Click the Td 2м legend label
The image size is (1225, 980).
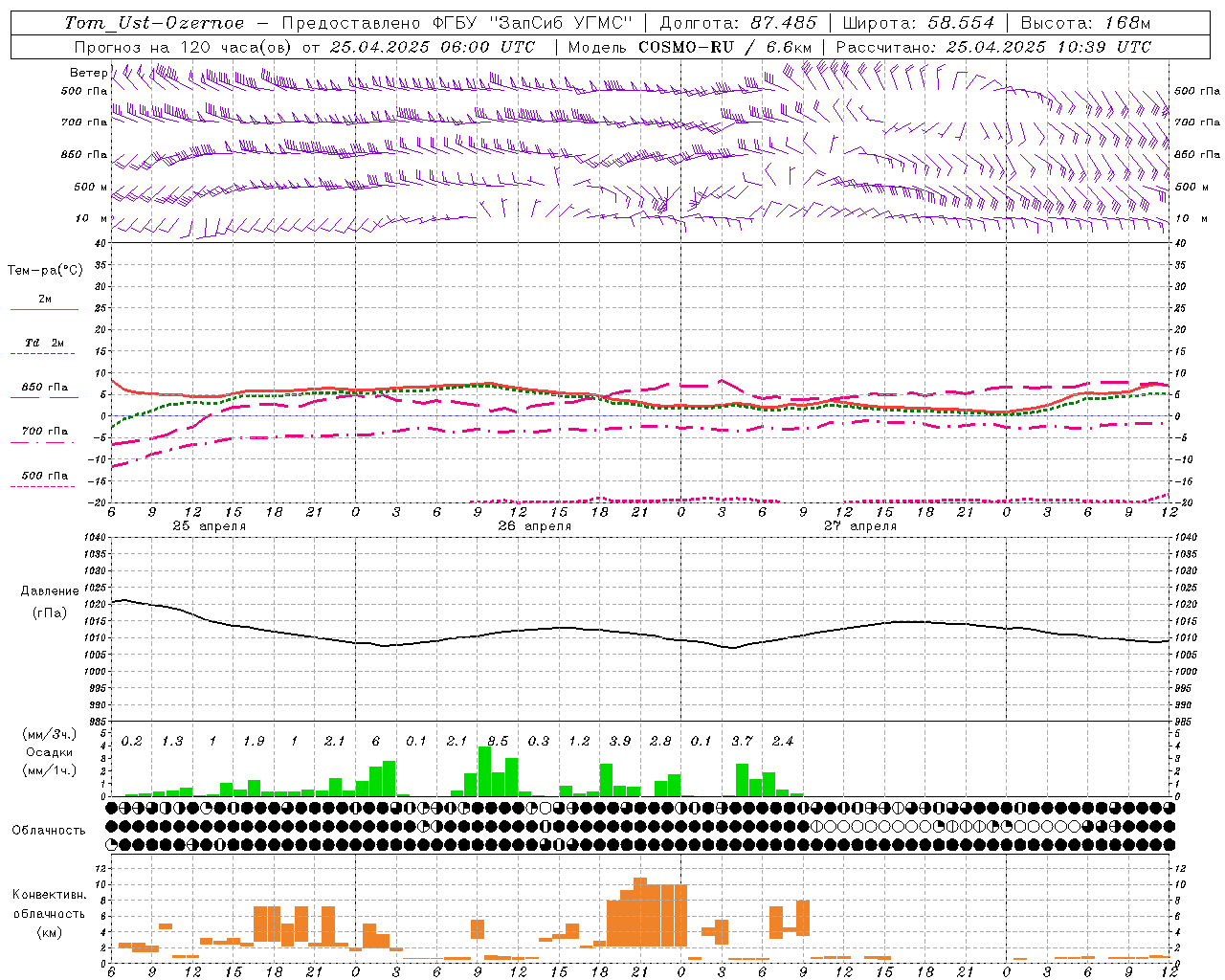click(x=44, y=343)
